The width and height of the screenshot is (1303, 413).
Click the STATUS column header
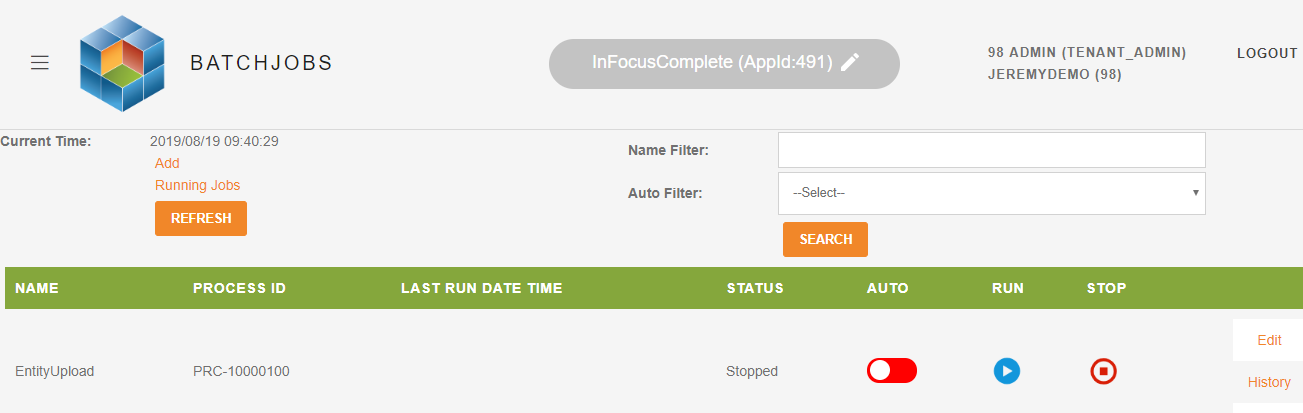[x=755, y=288]
